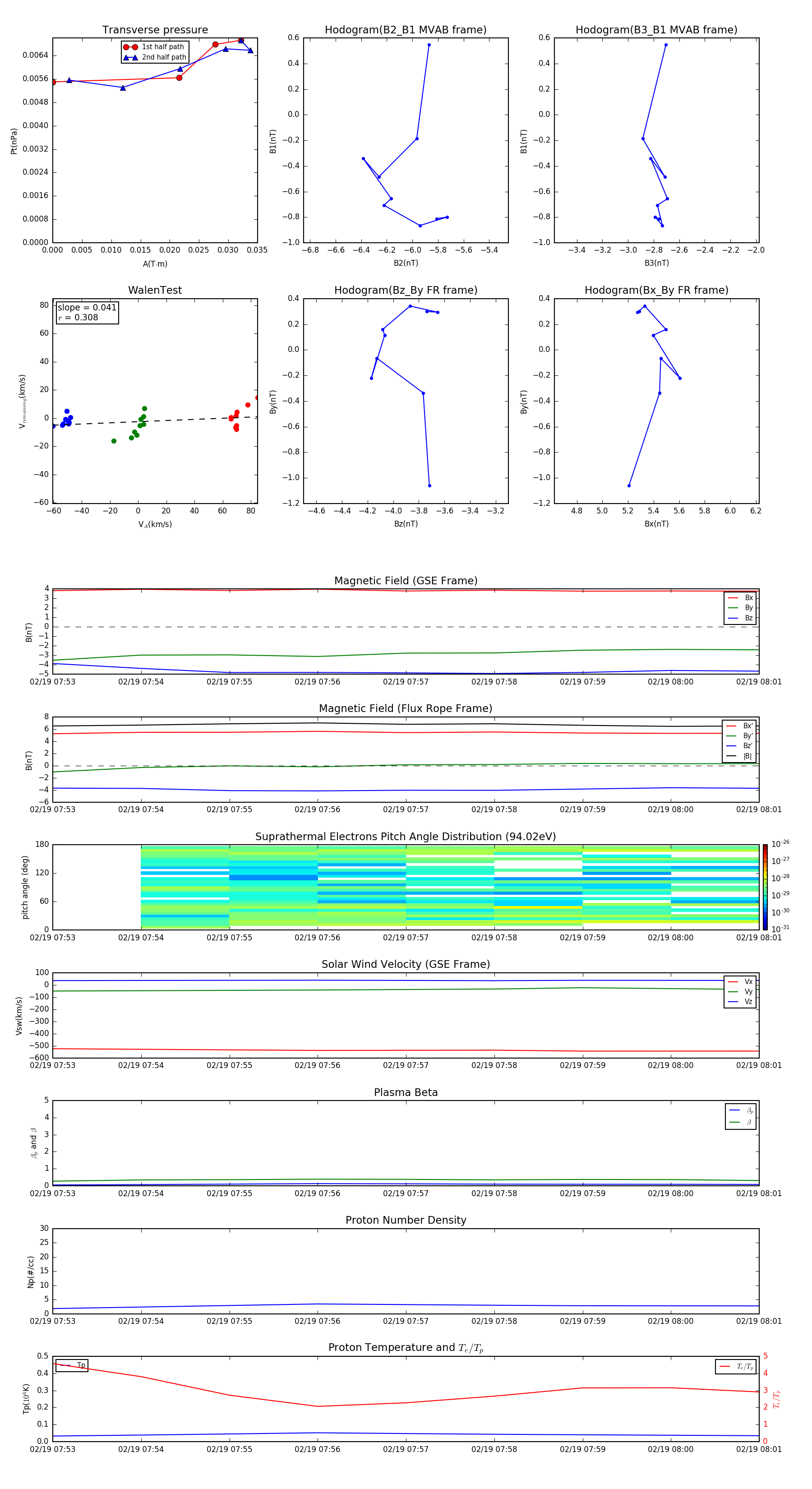Click the "WalenTest" plot title
This screenshot has width=812, height=1489.
pos(155,290)
